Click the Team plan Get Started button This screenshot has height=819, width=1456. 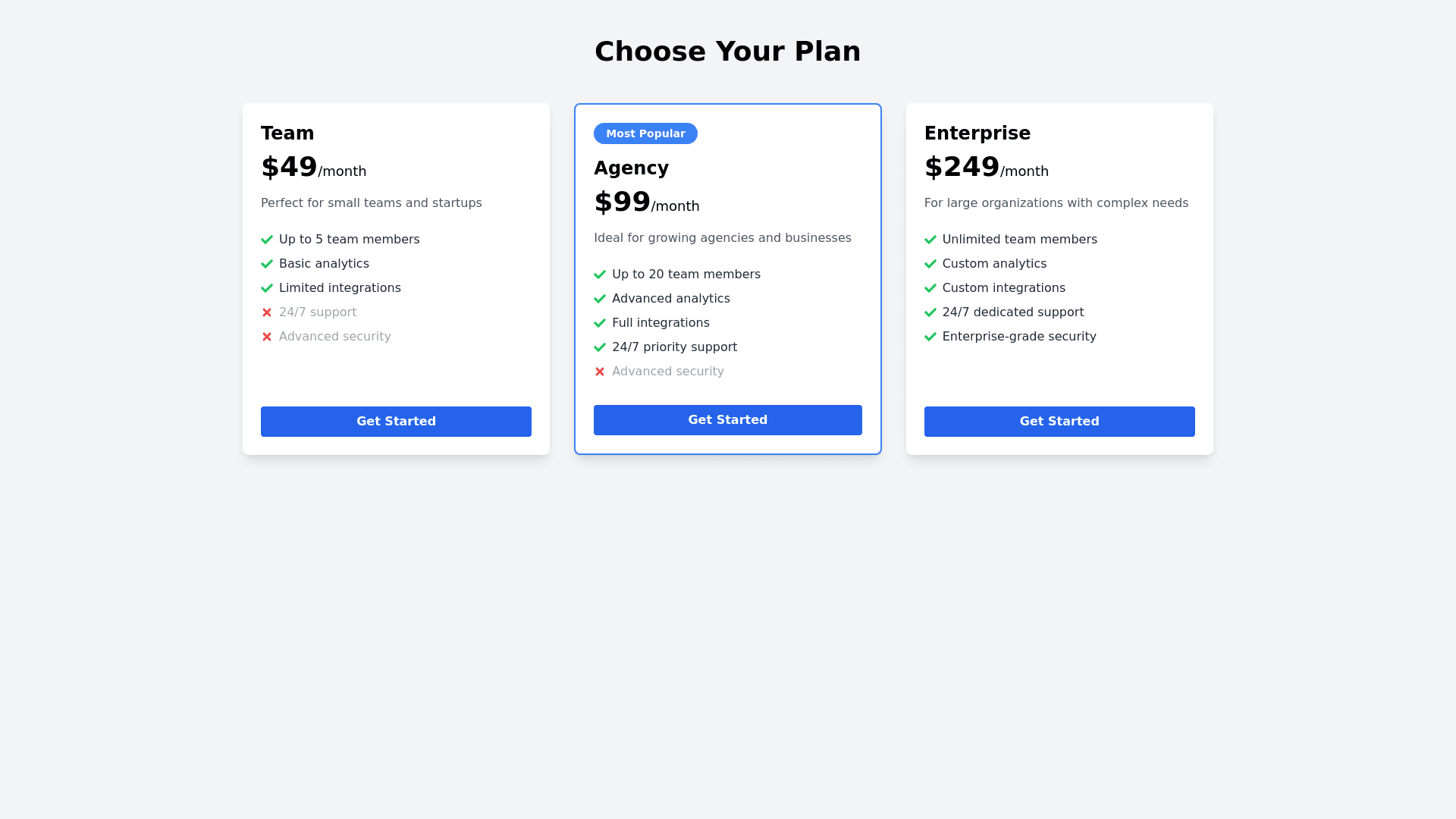(396, 422)
